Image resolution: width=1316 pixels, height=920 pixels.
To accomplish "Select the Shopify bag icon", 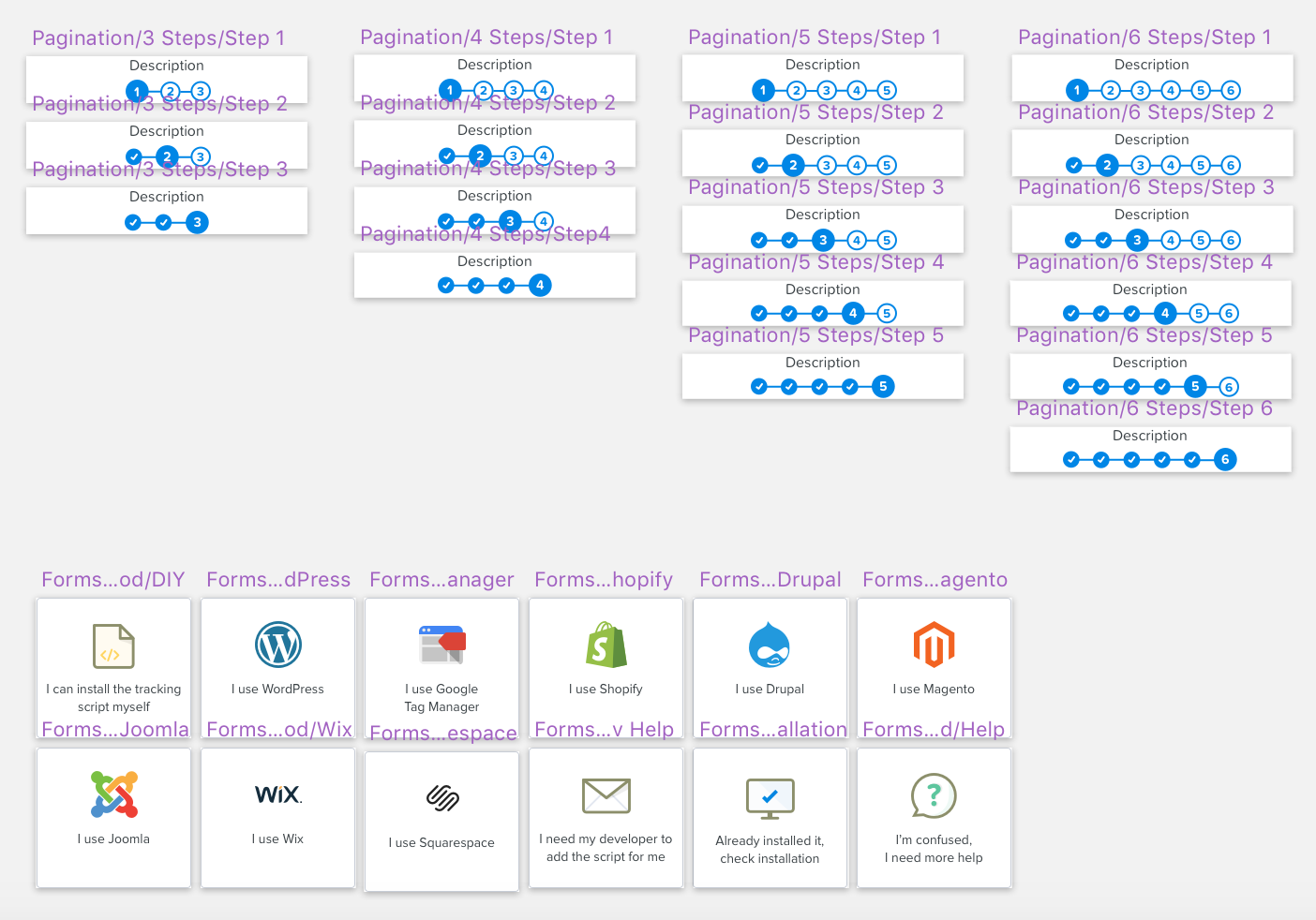I will pos(606,645).
